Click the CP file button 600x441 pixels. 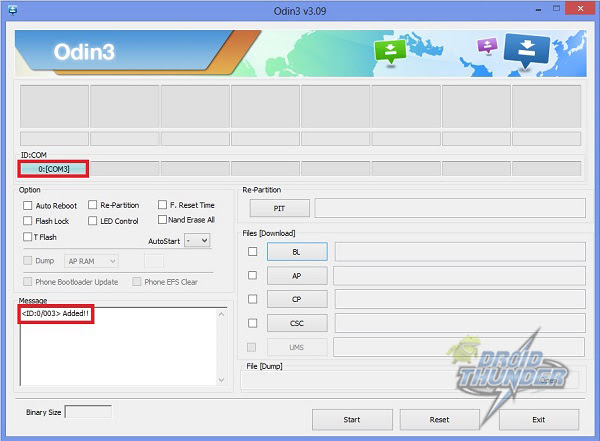point(297,299)
